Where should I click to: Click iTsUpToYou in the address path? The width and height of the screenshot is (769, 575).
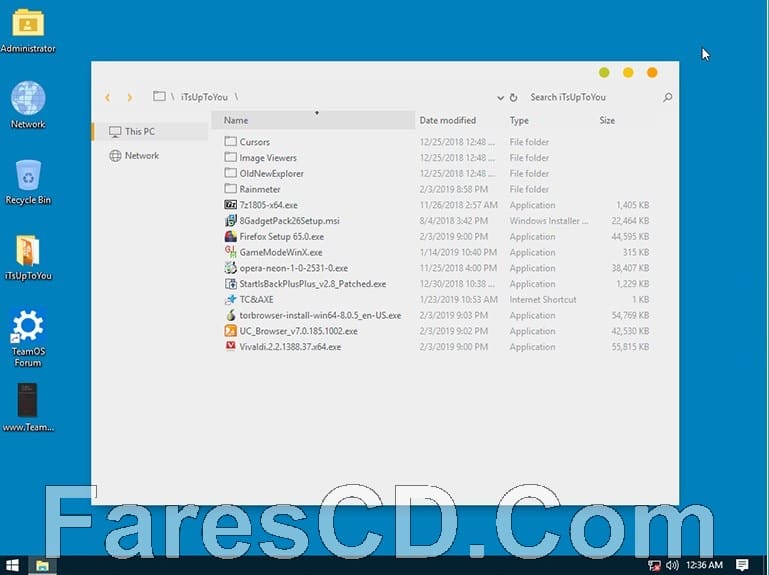[x=205, y=97]
